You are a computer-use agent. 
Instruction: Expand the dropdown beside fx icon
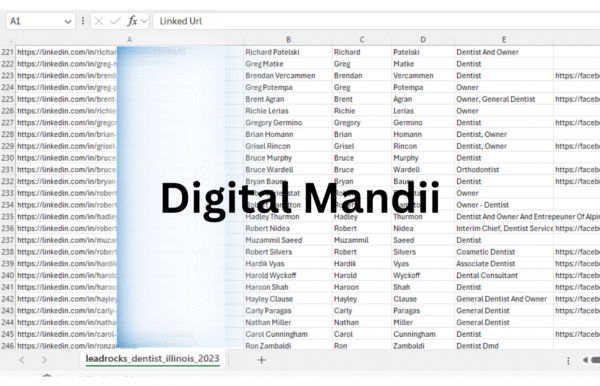point(144,21)
